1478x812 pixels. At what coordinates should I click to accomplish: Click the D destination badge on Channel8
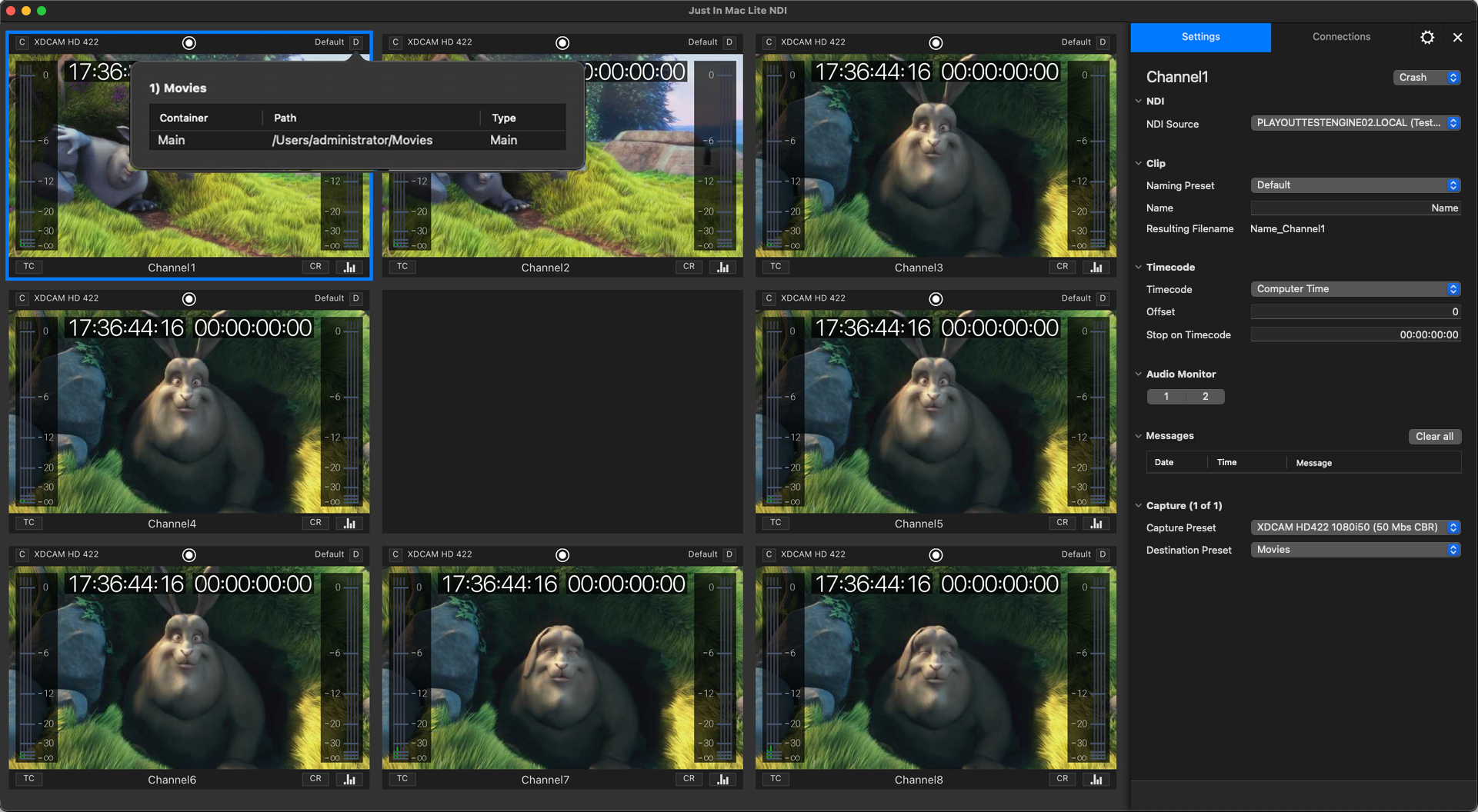tap(1103, 554)
